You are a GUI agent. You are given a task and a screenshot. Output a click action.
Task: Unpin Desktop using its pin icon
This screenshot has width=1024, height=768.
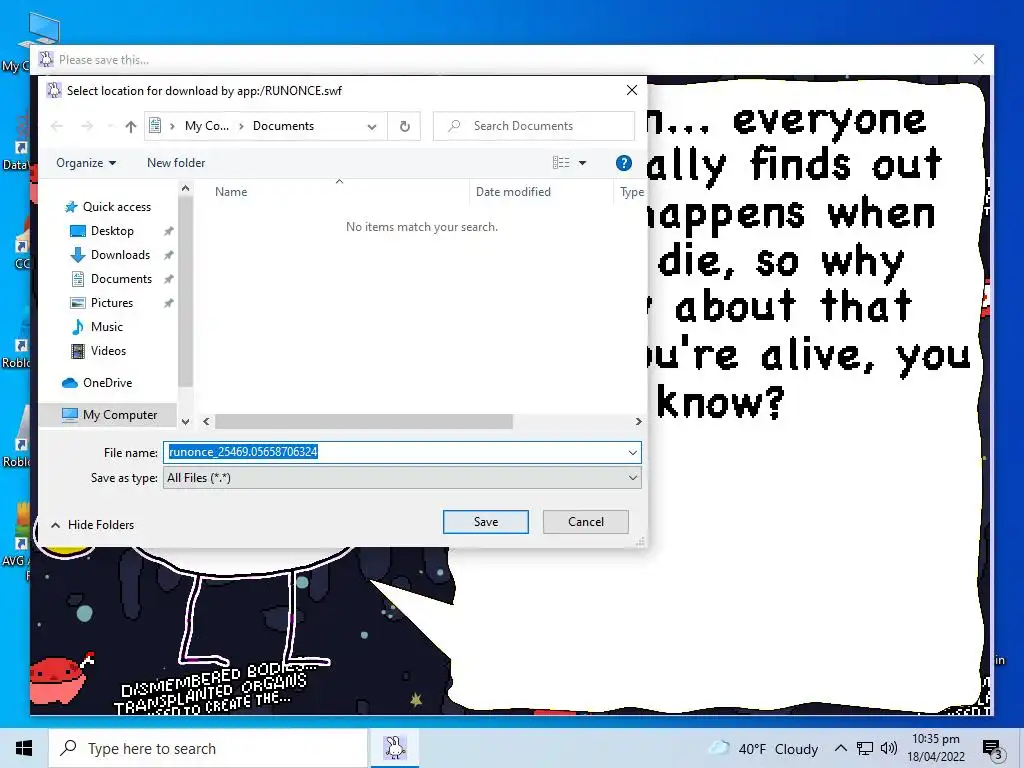click(168, 231)
